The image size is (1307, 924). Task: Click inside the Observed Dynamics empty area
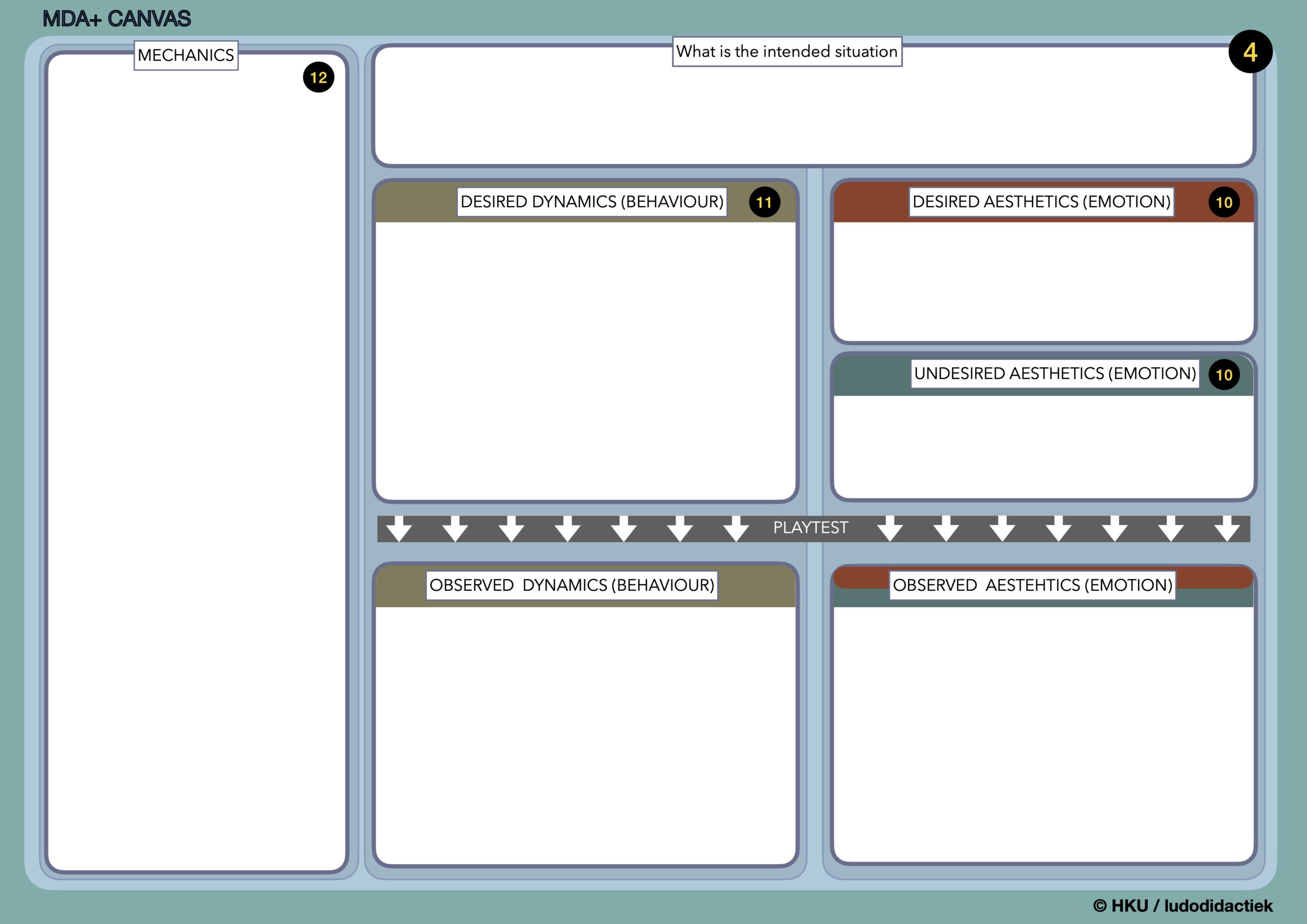(585, 735)
